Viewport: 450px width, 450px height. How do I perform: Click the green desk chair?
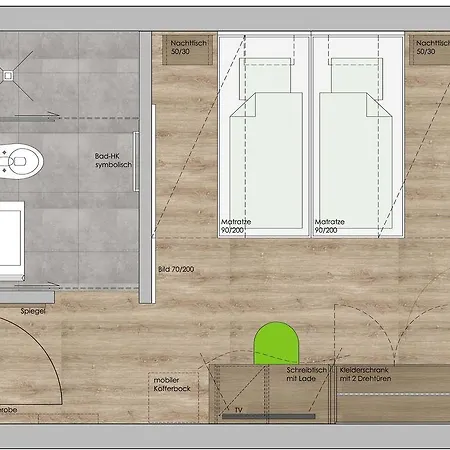276,343
